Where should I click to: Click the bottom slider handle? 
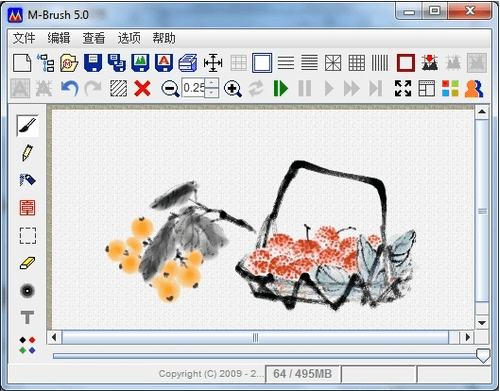click(x=482, y=356)
